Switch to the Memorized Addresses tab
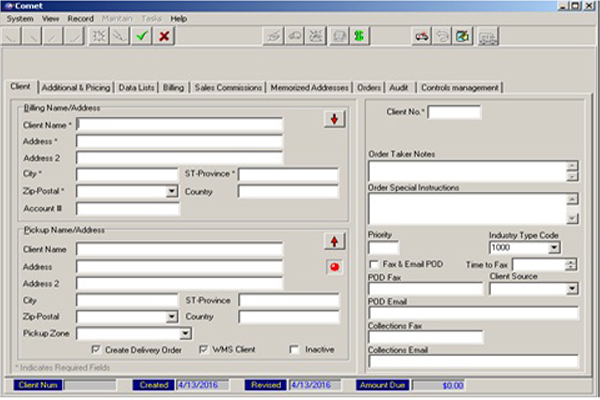The height and width of the screenshot is (400, 600). (309, 88)
